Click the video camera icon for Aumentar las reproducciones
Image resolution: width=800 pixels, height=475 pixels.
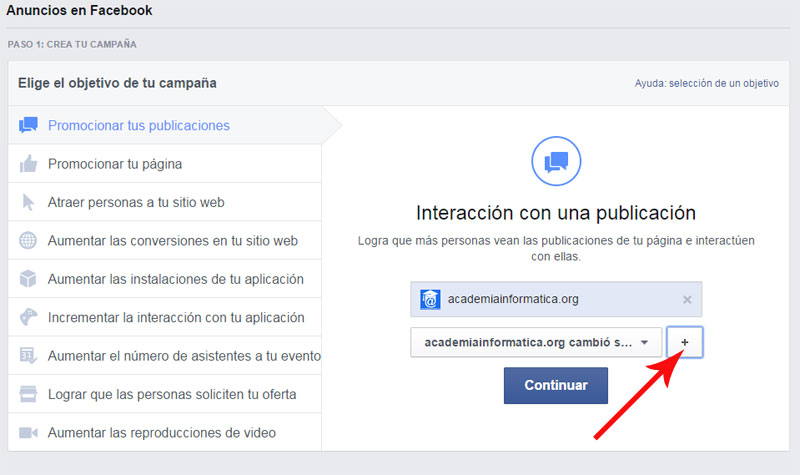point(28,433)
